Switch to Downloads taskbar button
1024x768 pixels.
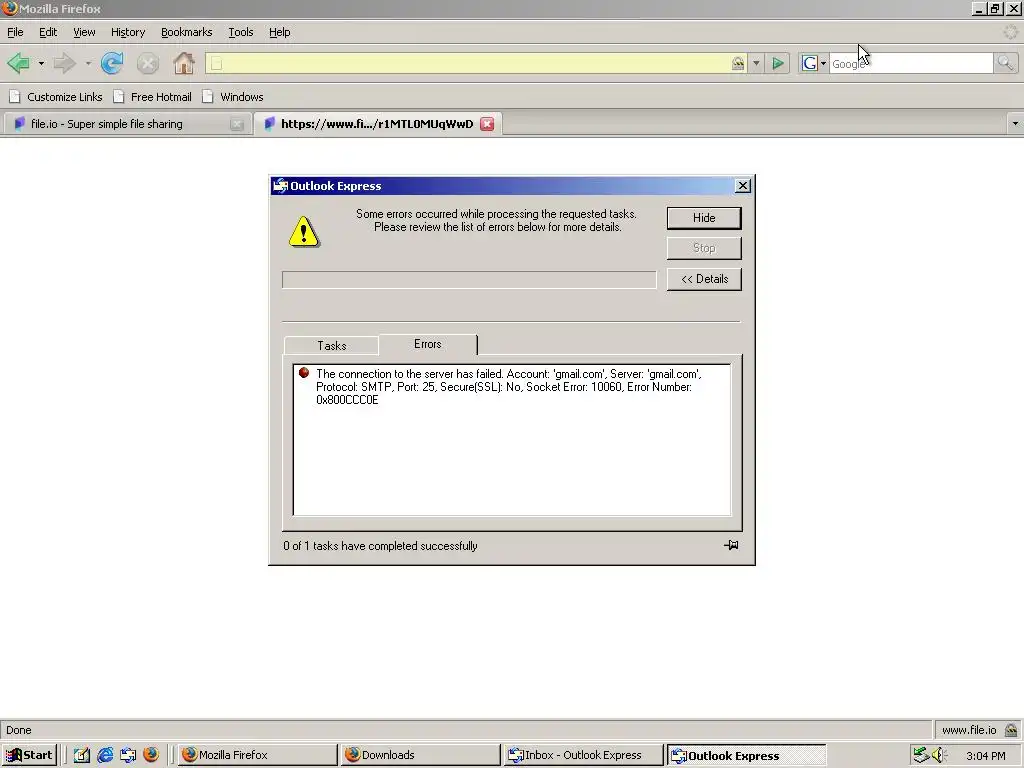point(420,755)
